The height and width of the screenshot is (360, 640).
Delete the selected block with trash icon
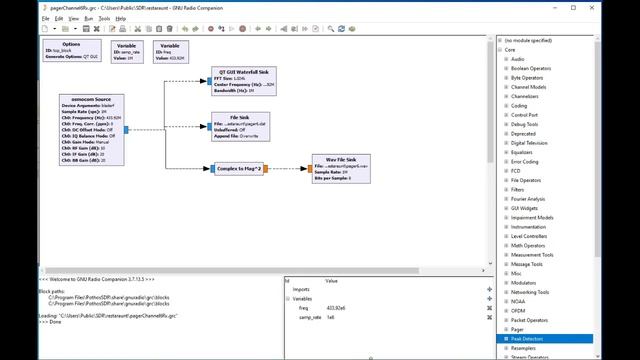point(170,29)
